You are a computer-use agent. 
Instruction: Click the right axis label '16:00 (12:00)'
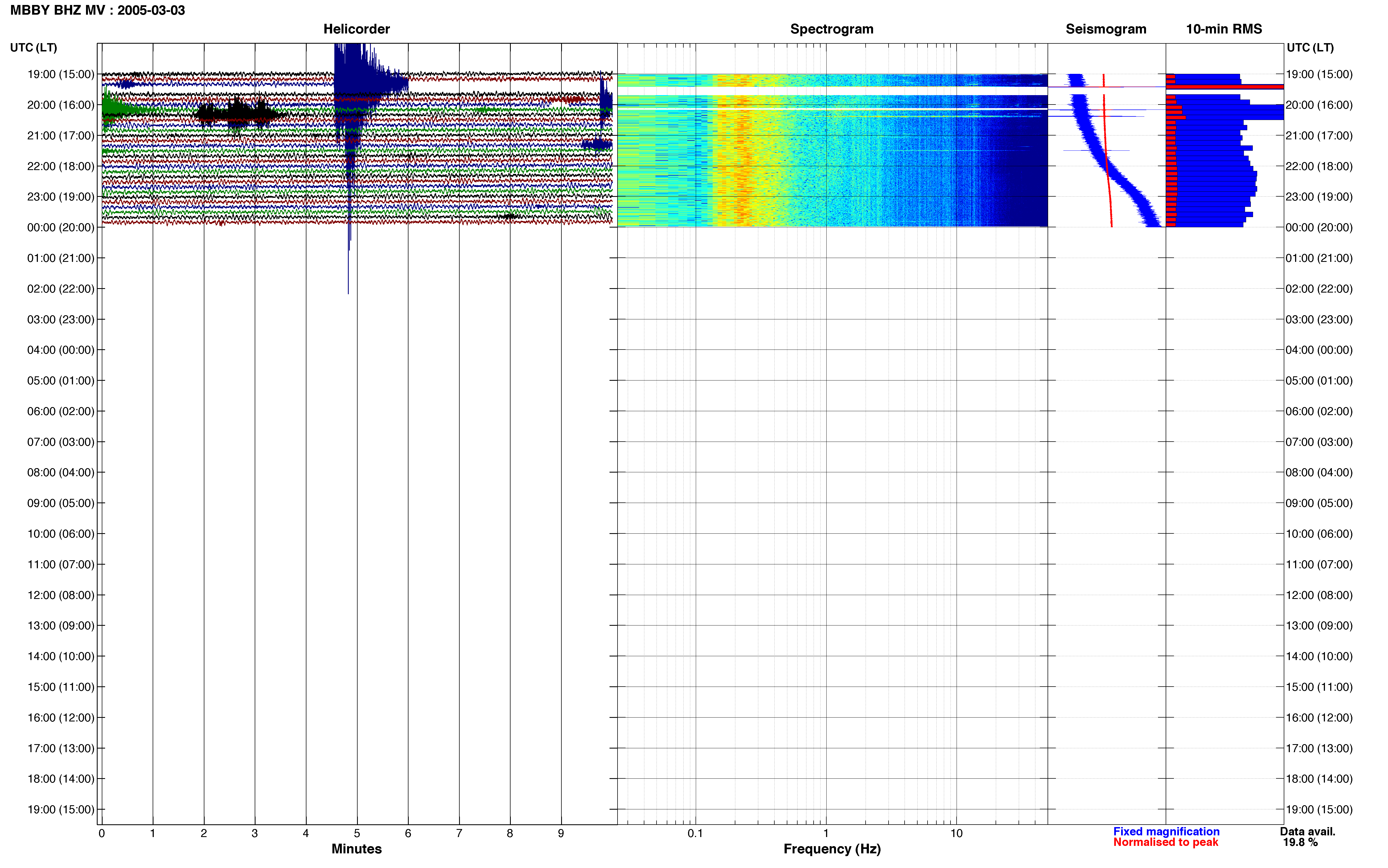point(1319,718)
